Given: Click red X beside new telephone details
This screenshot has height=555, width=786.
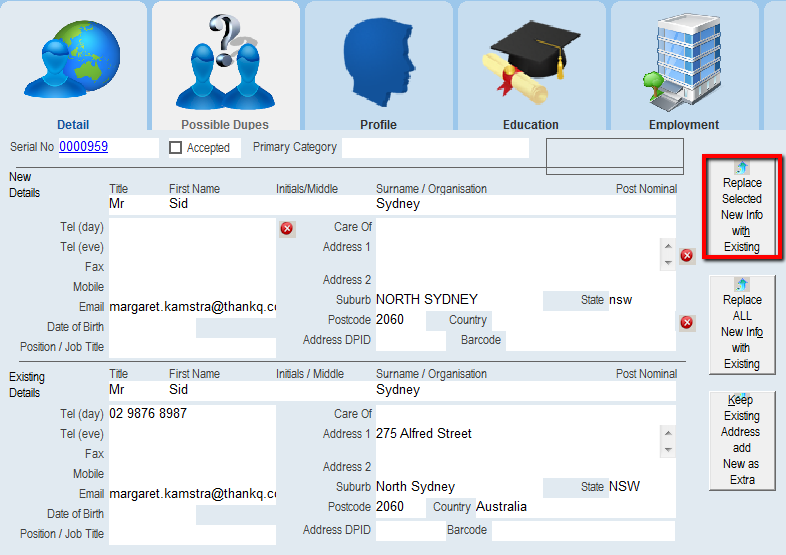Looking at the screenshot, I should (287, 229).
